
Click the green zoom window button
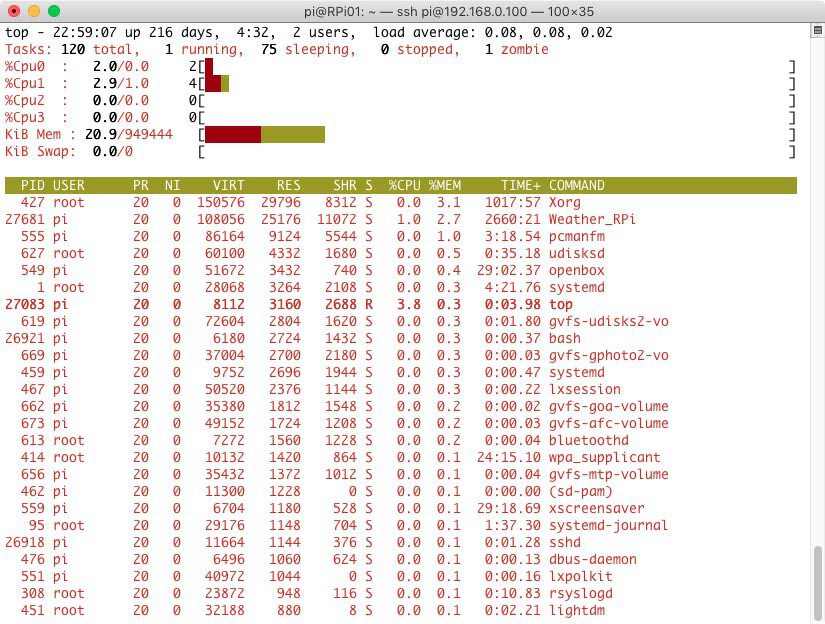[x=54, y=11]
